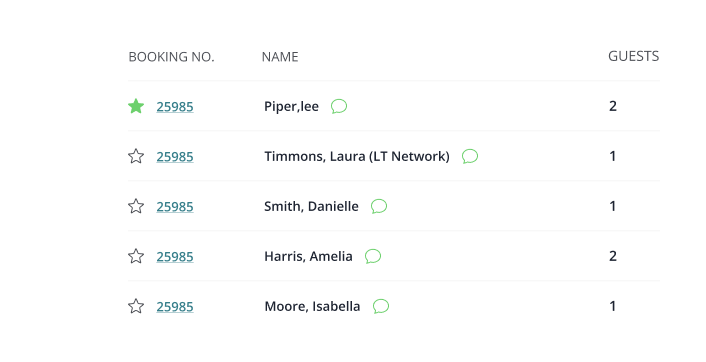Viewport: 706px width, 362px height.
Task: Open comment bubble next to Piper,lee
Action: point(339,106)
